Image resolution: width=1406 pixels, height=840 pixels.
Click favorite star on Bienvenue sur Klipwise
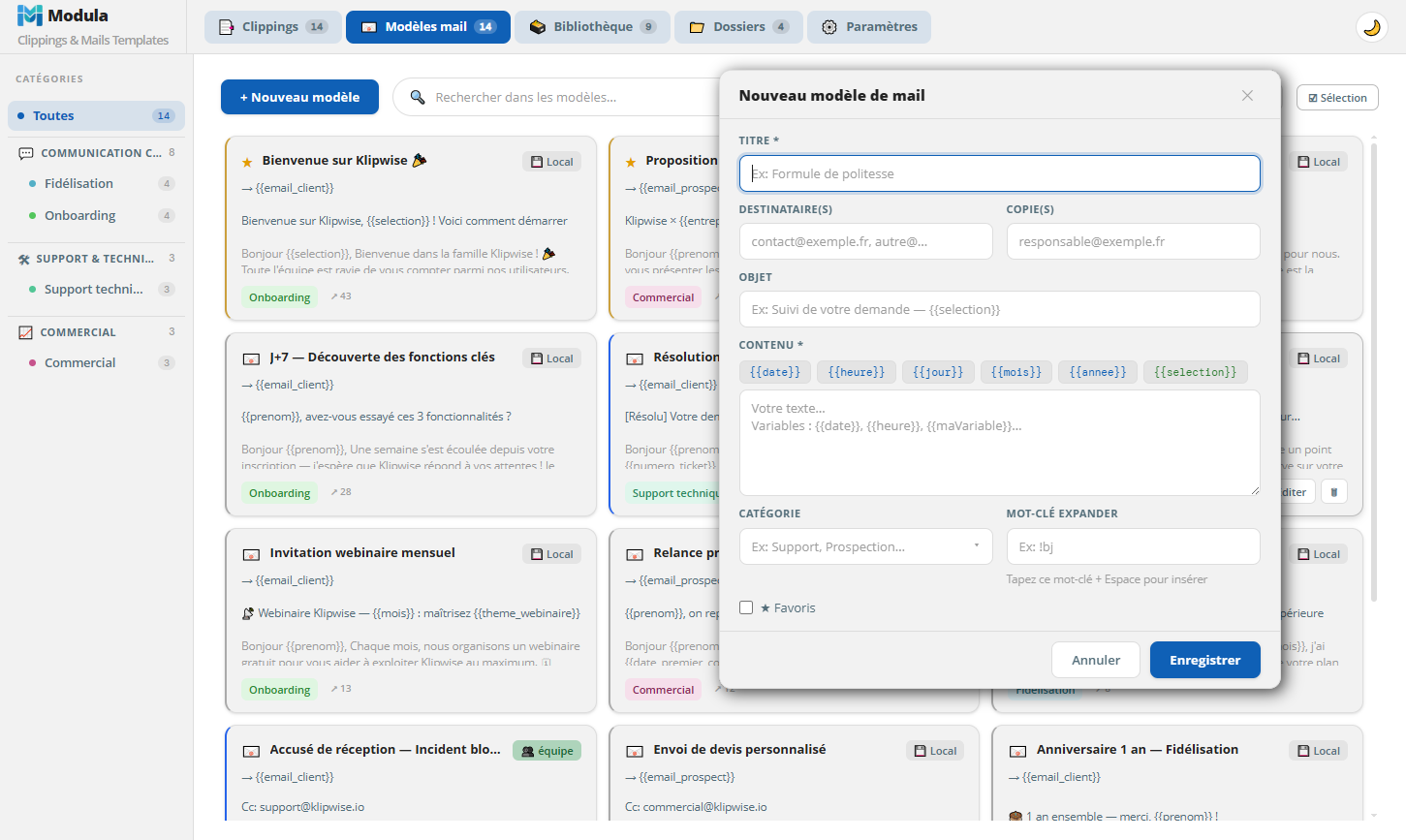click(x=247, y=162)
